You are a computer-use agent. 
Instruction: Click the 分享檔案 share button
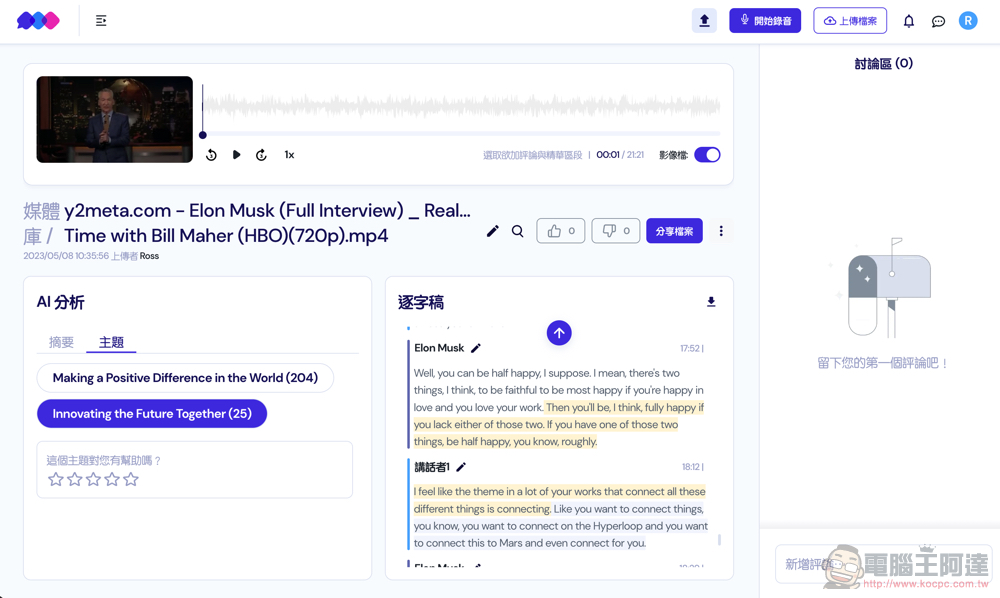[x=674, y=231]
